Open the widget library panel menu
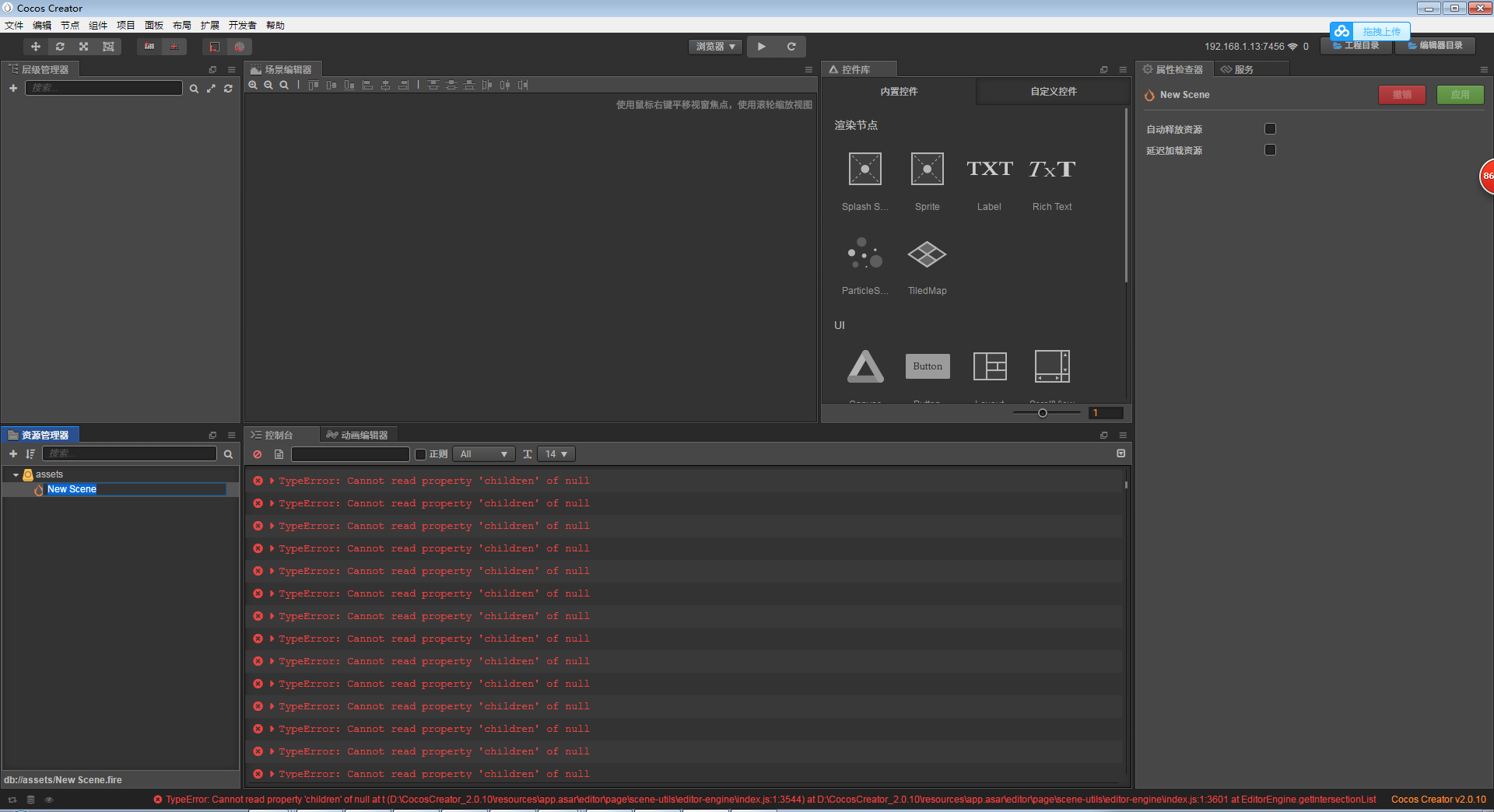 click(x=1123, y=69)
